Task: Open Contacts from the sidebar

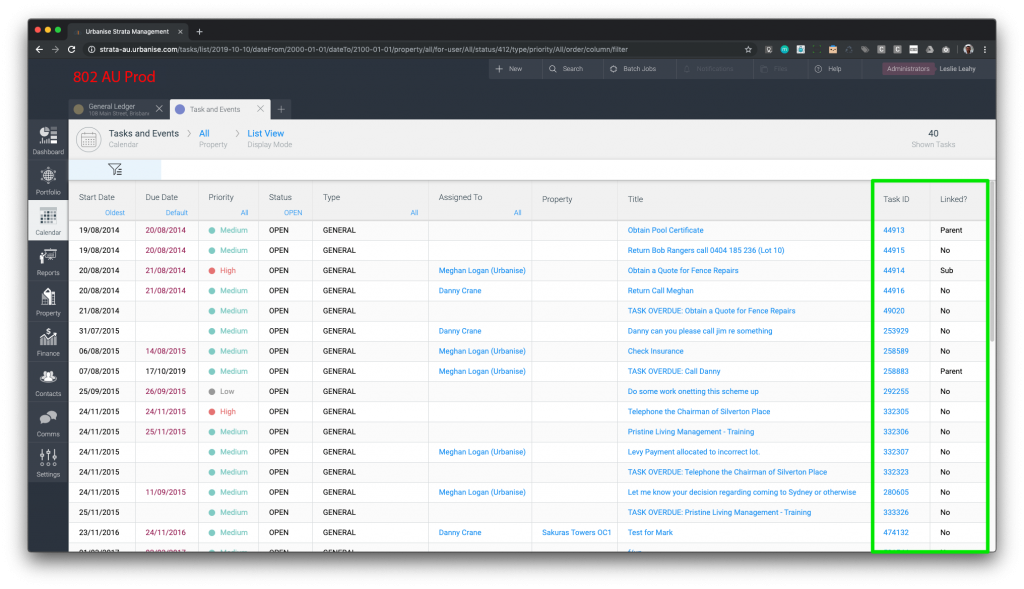Action: click(48, 381)
